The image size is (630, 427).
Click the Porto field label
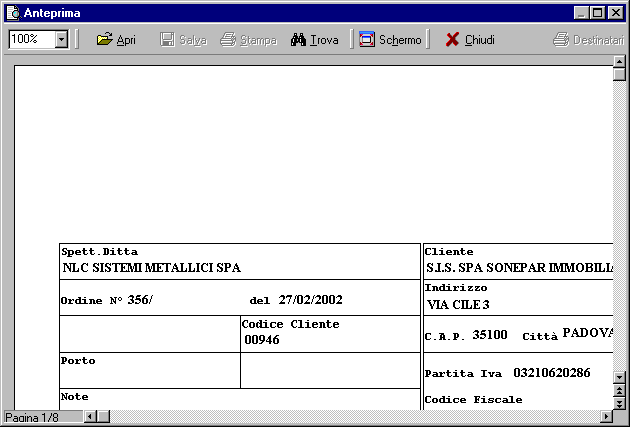[78, 360]
